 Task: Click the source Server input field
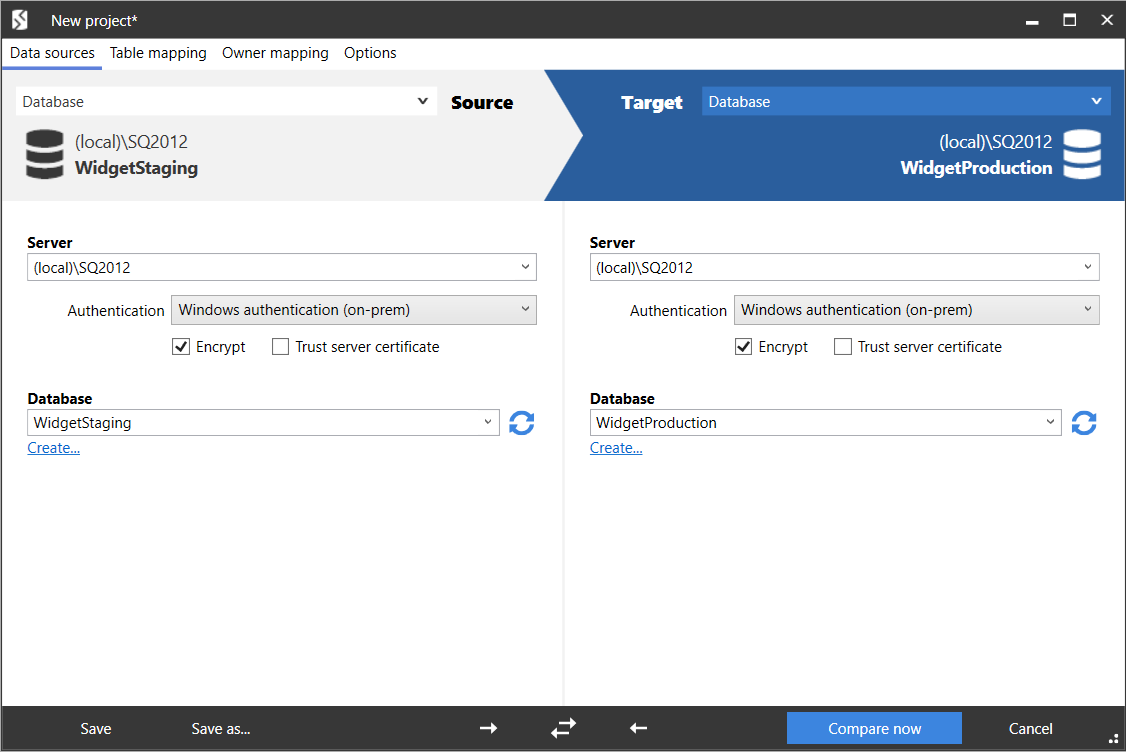pyautogui.click(x=270, y=267)
